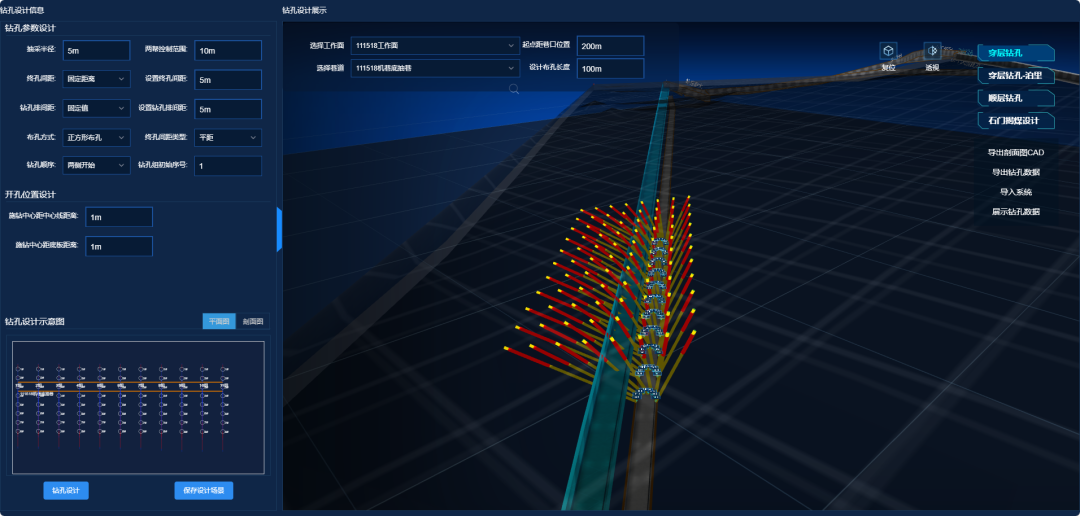Viewport: 1080px width, 516px height.
Task: Click the 施钻中心距中心线距离 input field
Action: coord(119,217)
